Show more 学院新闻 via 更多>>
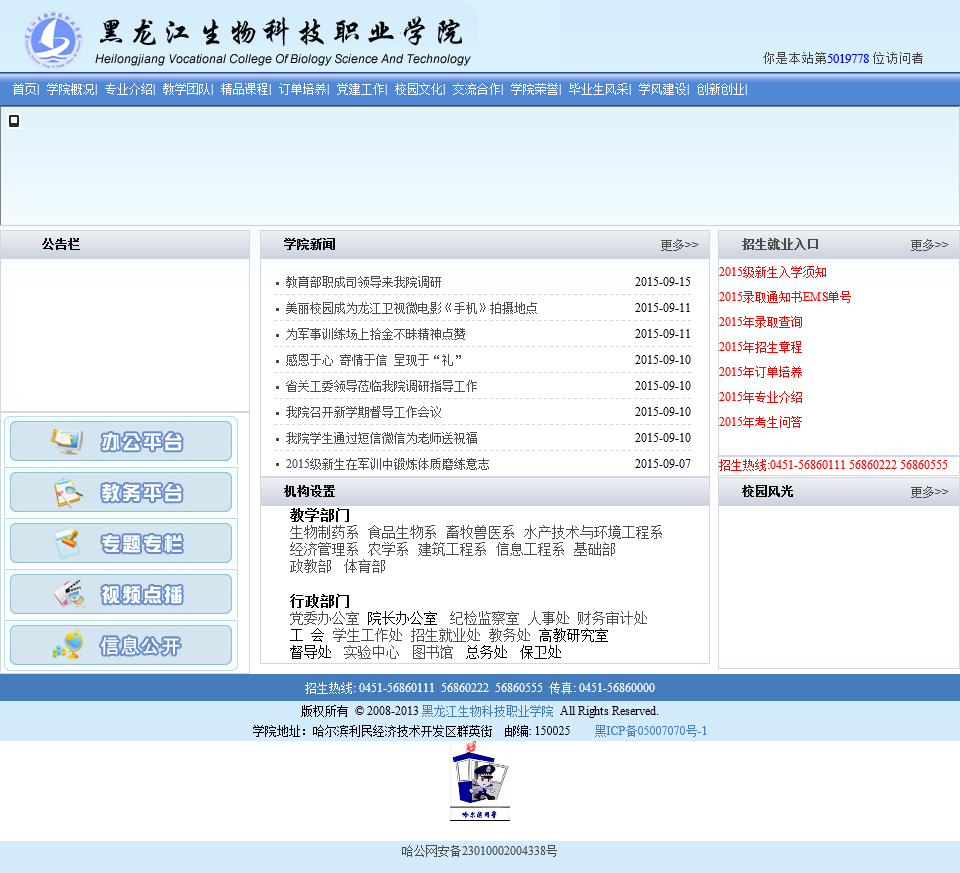 tap(679, 245)
